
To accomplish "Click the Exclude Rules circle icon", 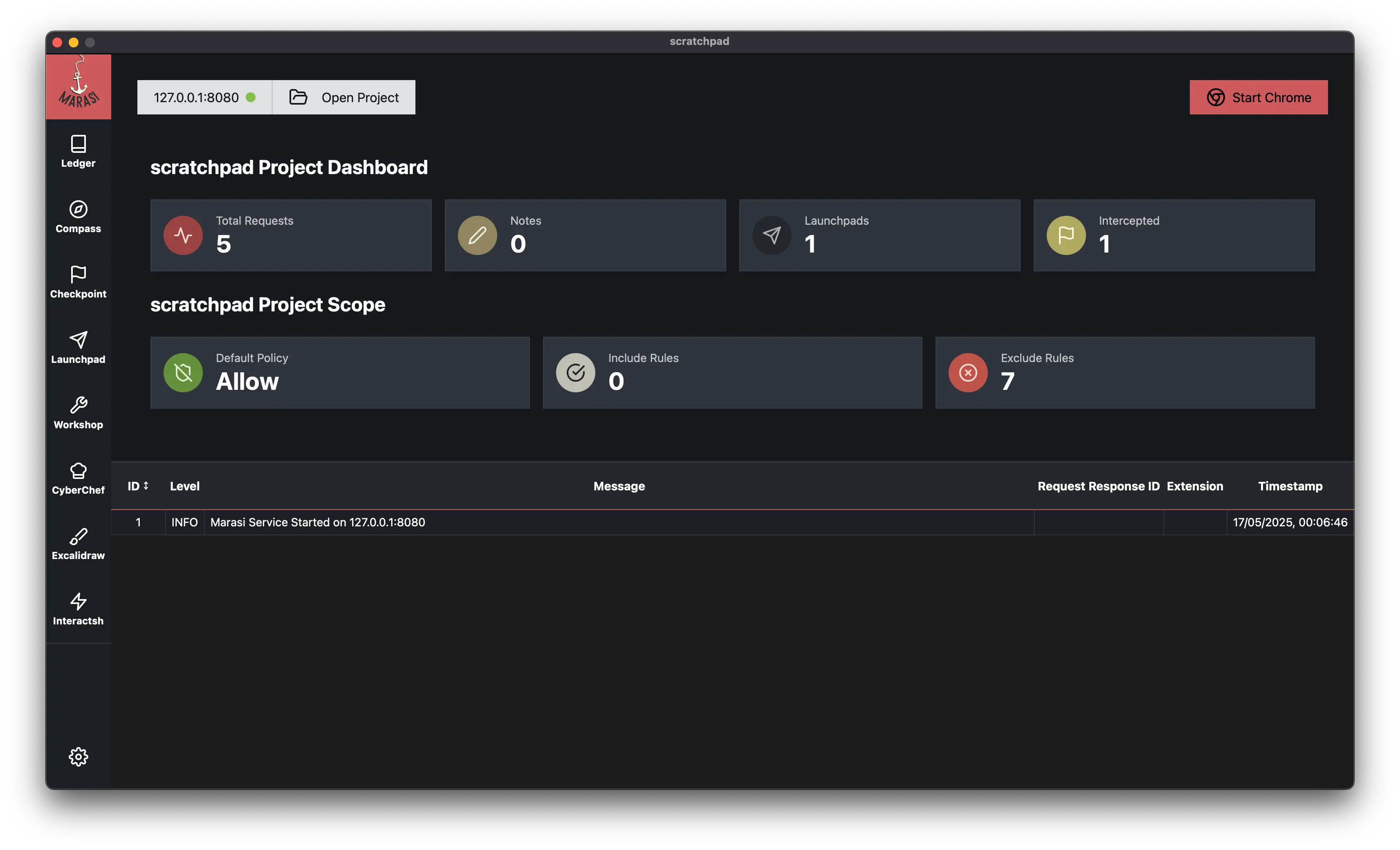I will [x=968, y=372].
